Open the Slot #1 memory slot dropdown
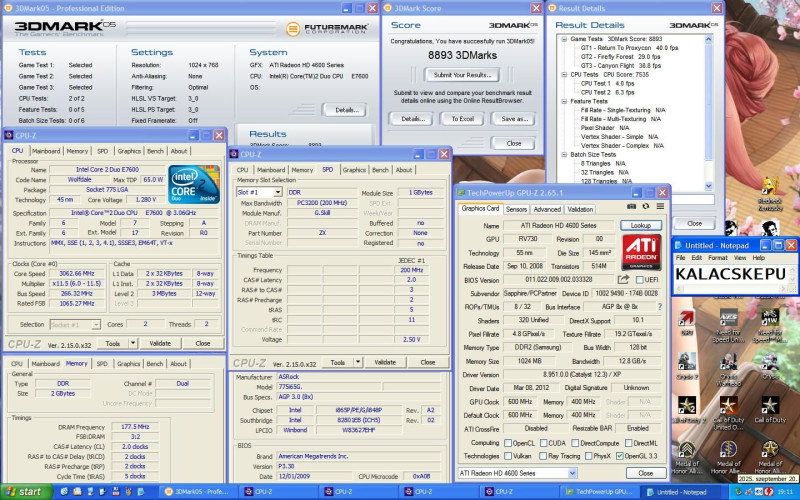This screenshot has height=500, width=800. (279, 192)
